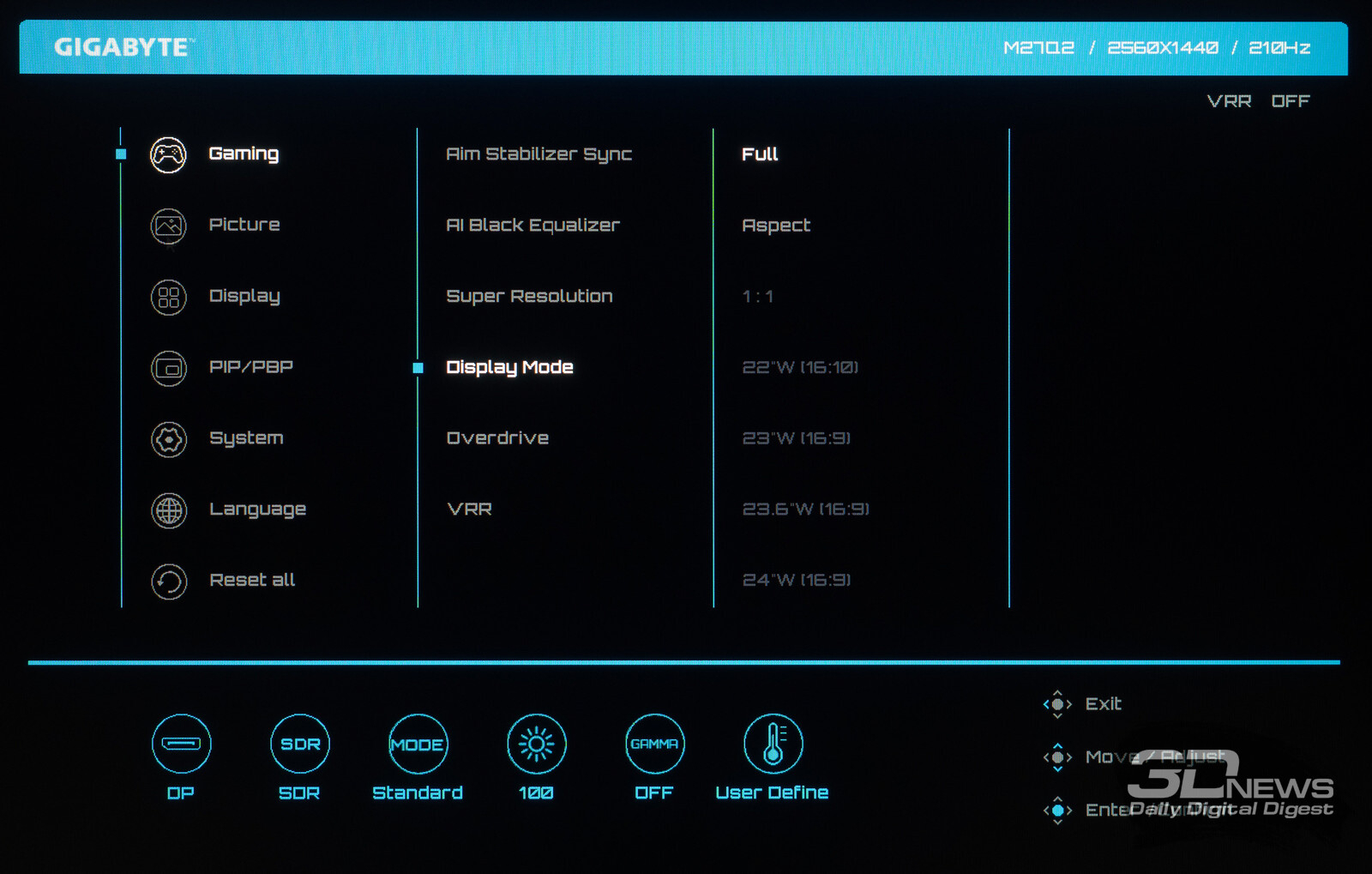This screenshot has height=874, width=1372.
Task: Click the brightness sun icon
Action: [536, 744]
